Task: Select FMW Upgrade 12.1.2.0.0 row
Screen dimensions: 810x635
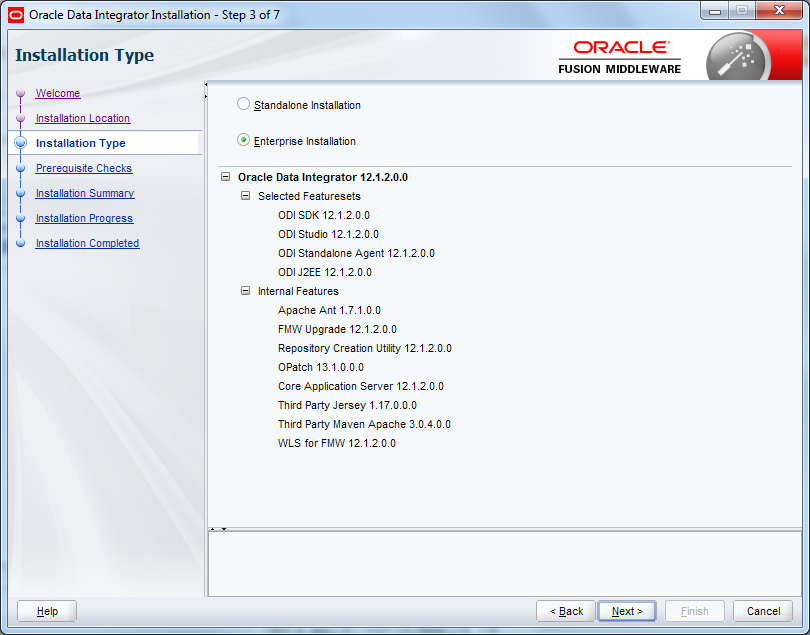Action: 337,329
